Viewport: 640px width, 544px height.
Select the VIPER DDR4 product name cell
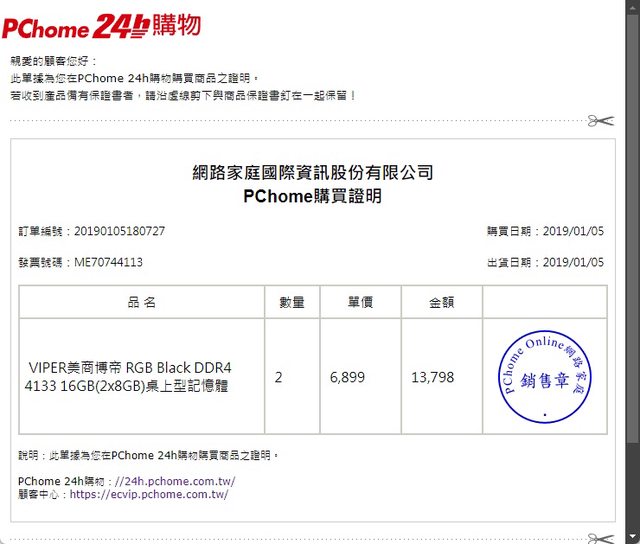(x=129, y=376)
